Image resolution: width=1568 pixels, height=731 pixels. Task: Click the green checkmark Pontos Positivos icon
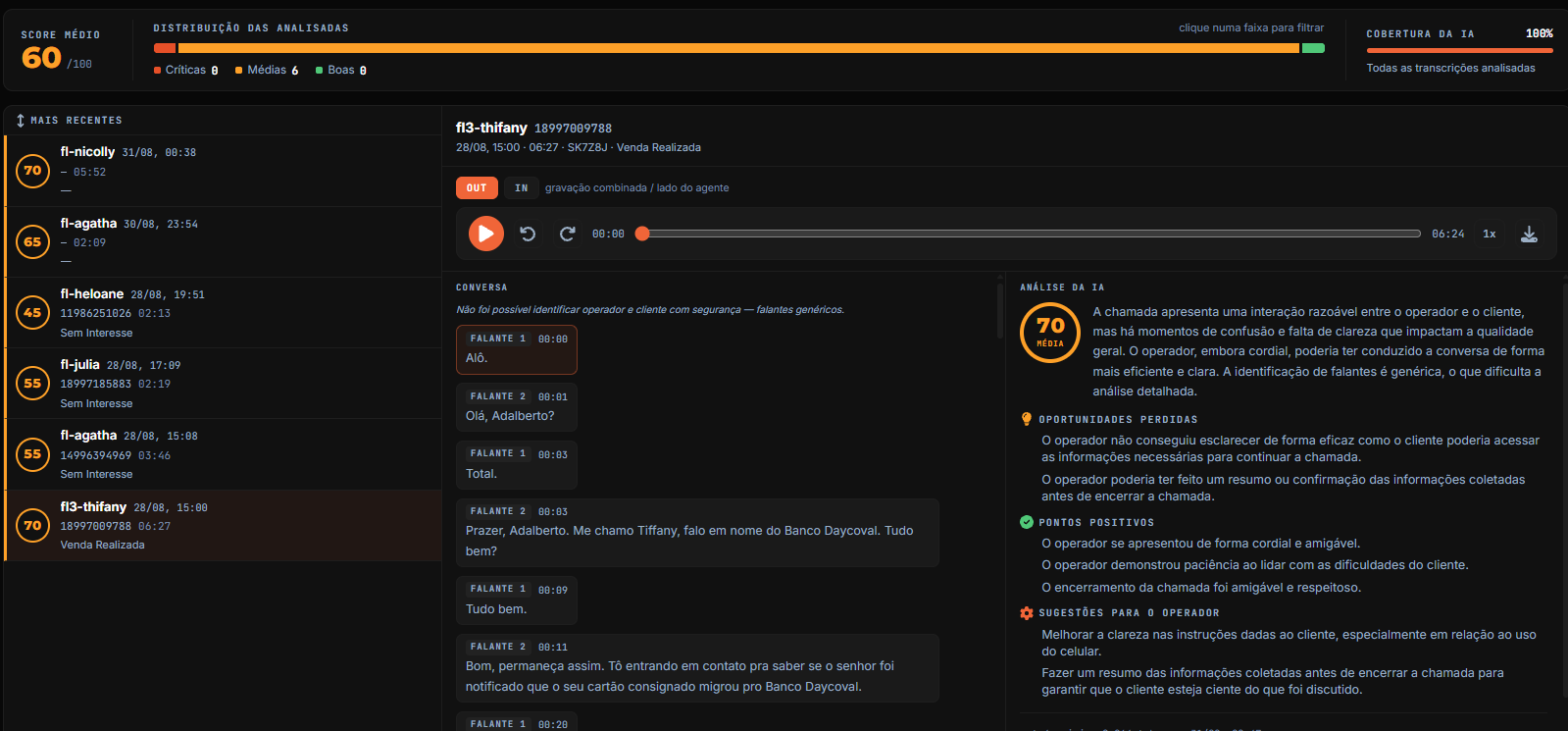[1027, 522]
